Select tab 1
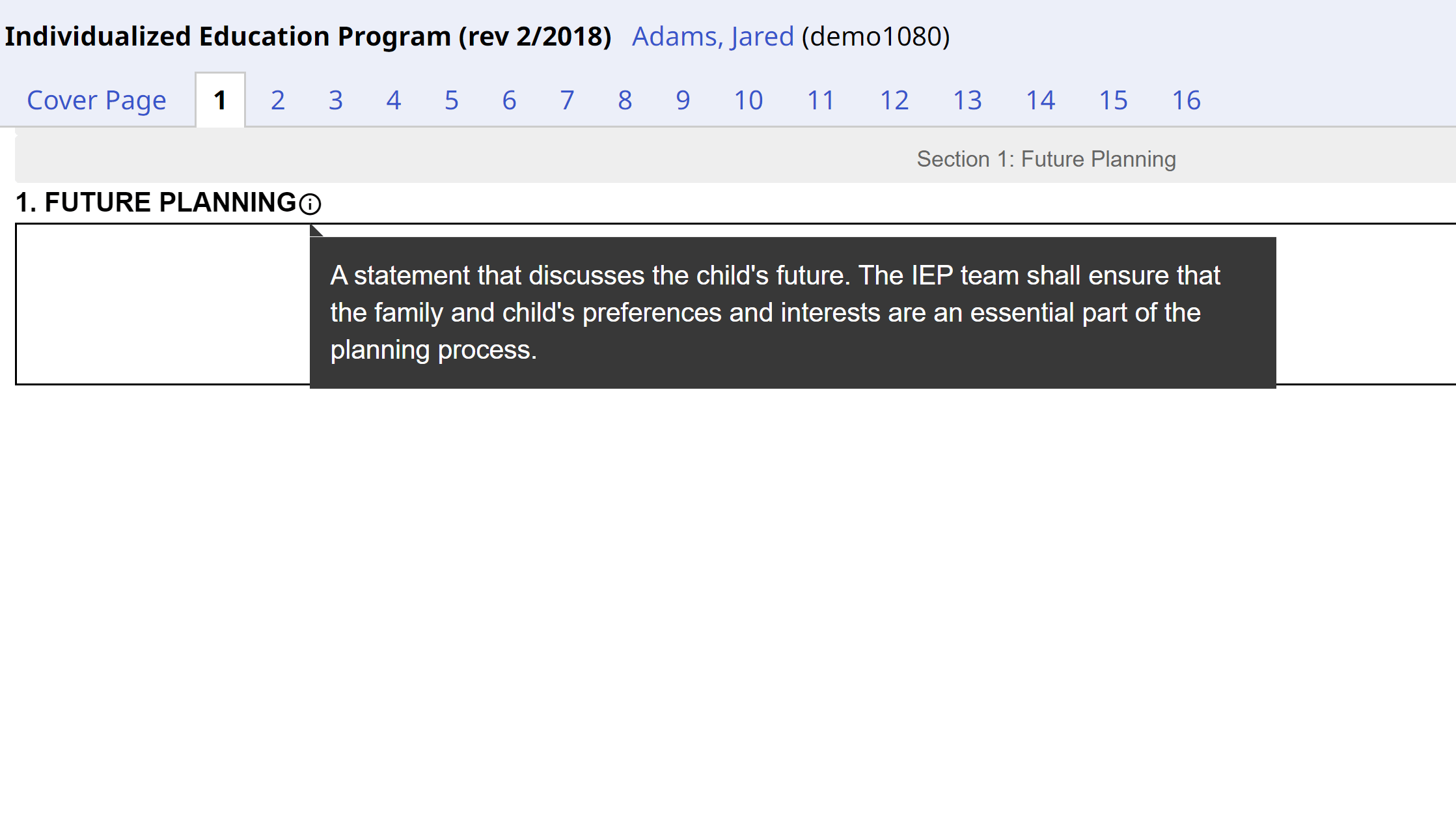The image size is (1456, 819). pos(220,100)
